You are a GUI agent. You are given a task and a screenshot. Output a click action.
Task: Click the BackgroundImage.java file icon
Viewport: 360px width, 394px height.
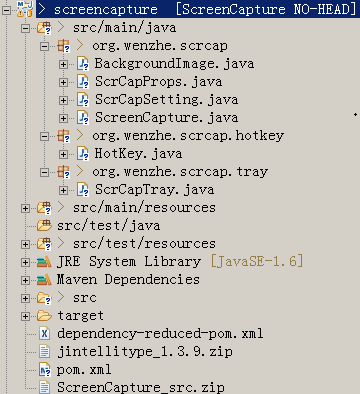tap(83, 64)
